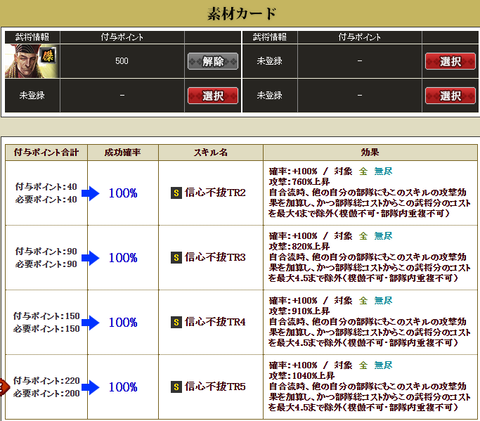Click the 100% success rate for 信心不抜TR2
Screen dimensions: 480x421
123,193
